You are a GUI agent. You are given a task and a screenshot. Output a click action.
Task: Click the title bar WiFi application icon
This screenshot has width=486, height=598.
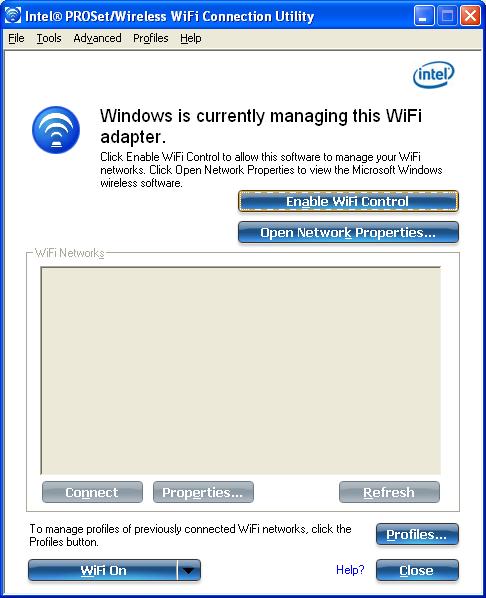coord(13,16)
